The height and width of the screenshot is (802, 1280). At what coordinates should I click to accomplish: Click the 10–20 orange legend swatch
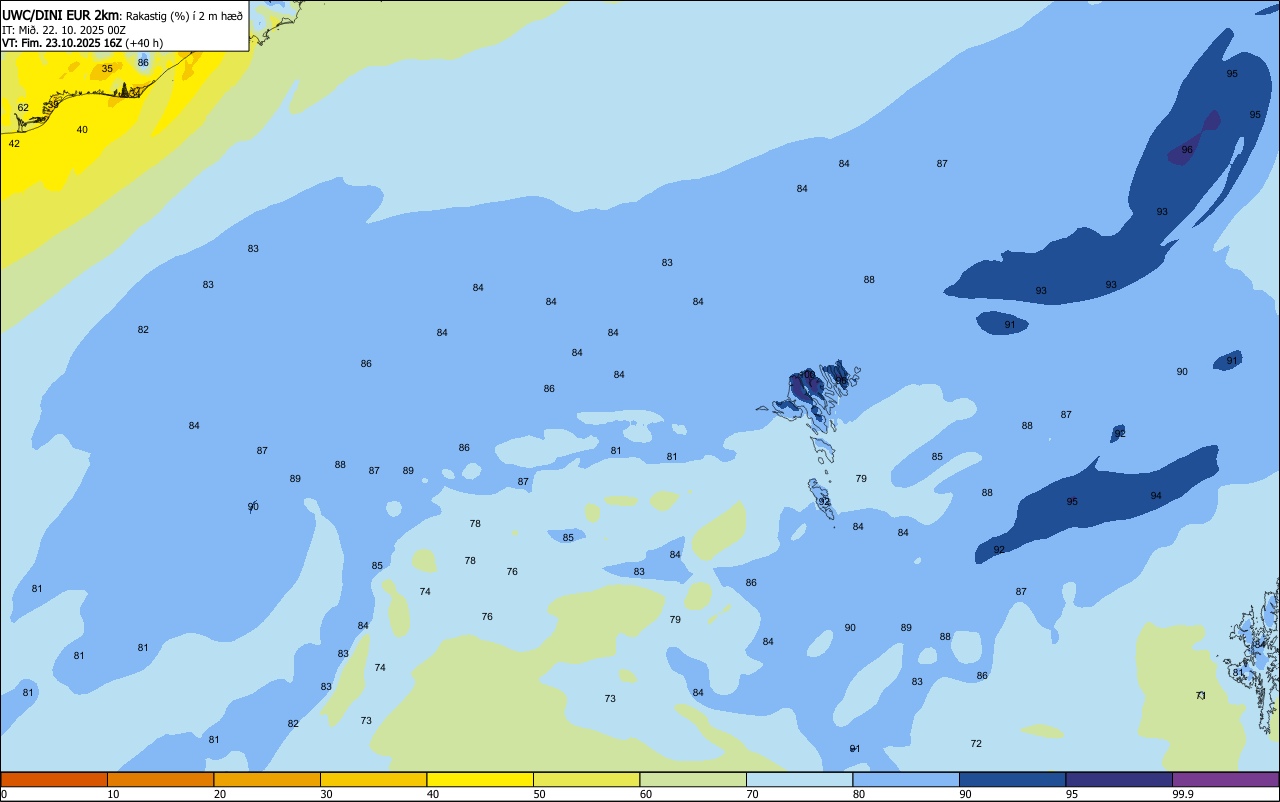(x=160, y=779)
